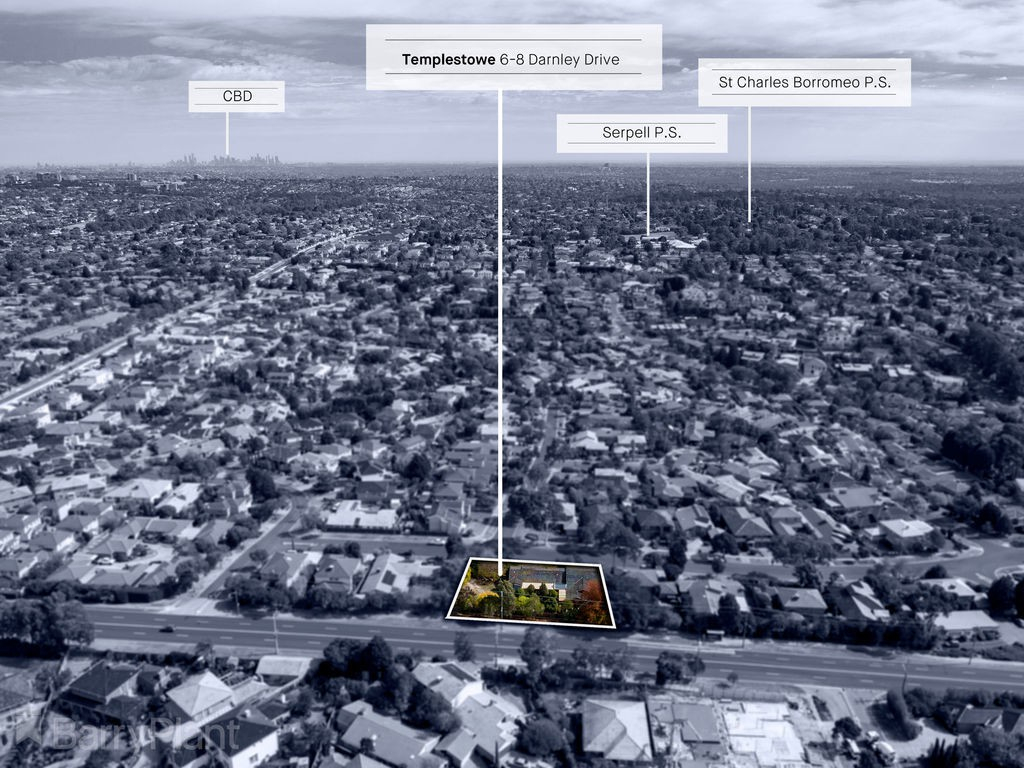Click the city skyline below the CBD label
This screenshot has width=1024, height=768.
pyautogui.click(x=226, y=159)
